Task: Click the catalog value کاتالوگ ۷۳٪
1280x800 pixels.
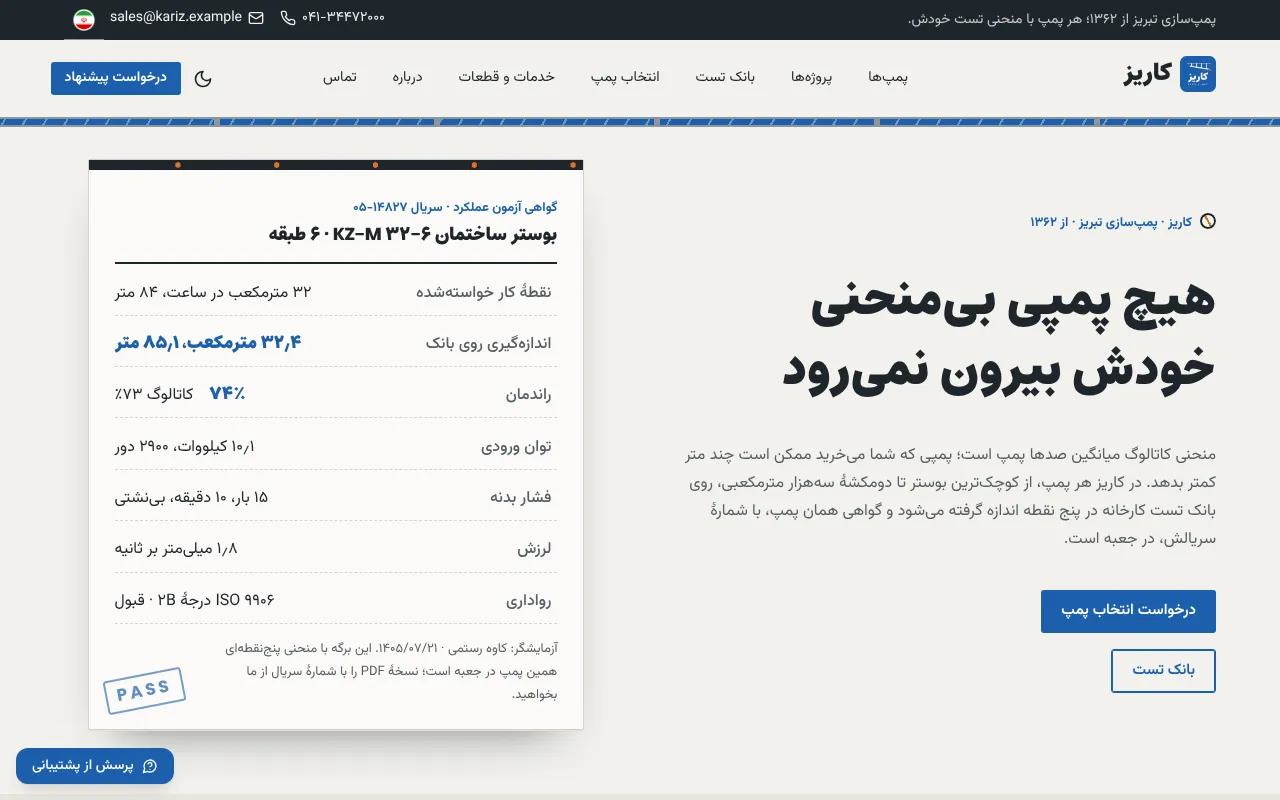Action: (x=154, y=394)
